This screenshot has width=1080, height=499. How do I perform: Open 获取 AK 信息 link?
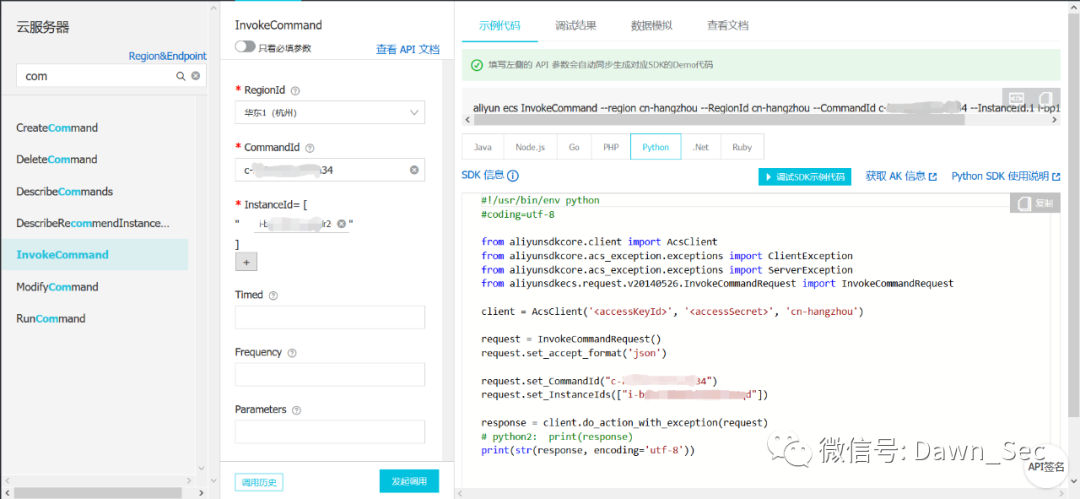901,176
